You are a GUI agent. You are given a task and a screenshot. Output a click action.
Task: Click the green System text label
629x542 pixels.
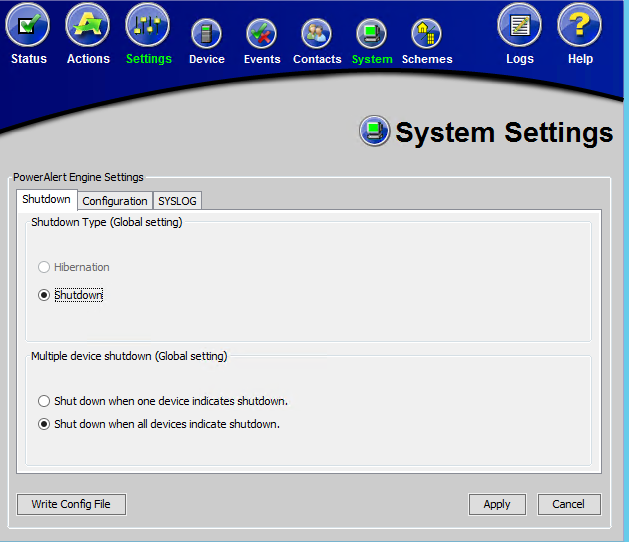372,59
